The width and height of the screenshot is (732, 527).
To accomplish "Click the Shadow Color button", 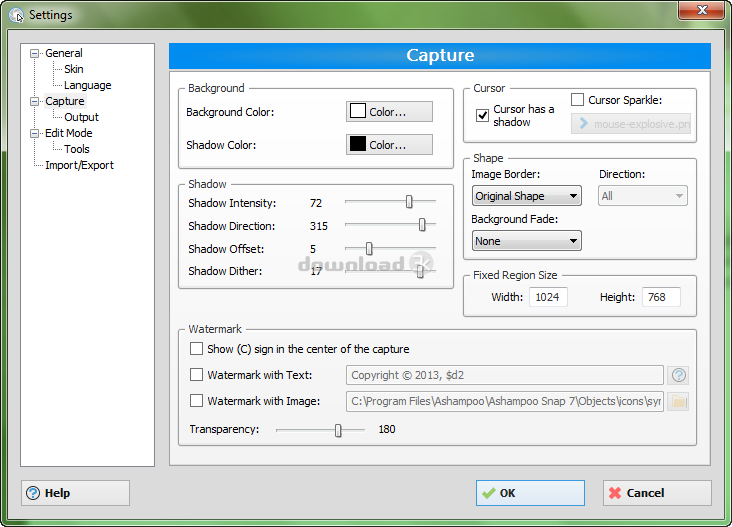I will pos(389,145).
